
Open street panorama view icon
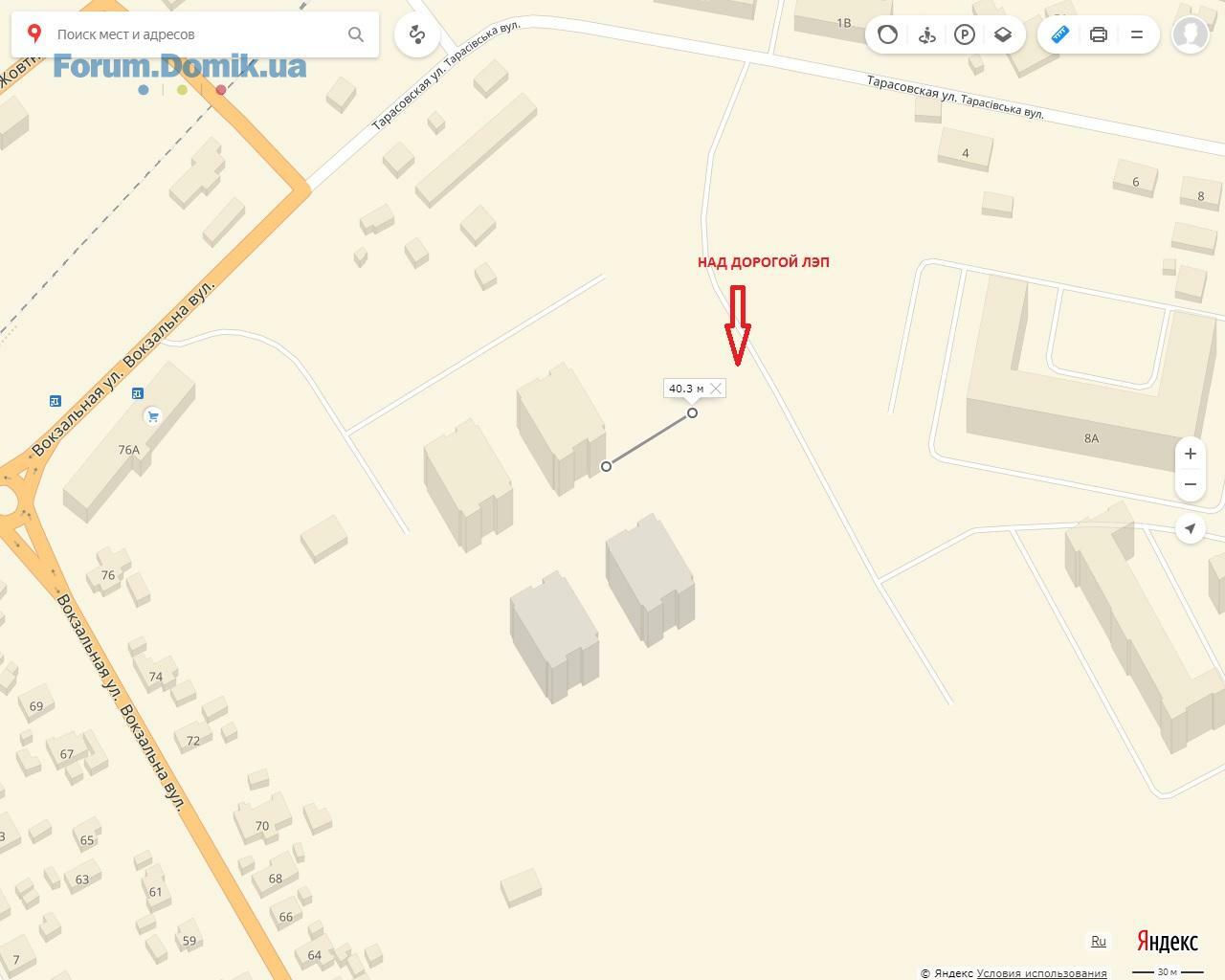[926, 34]
